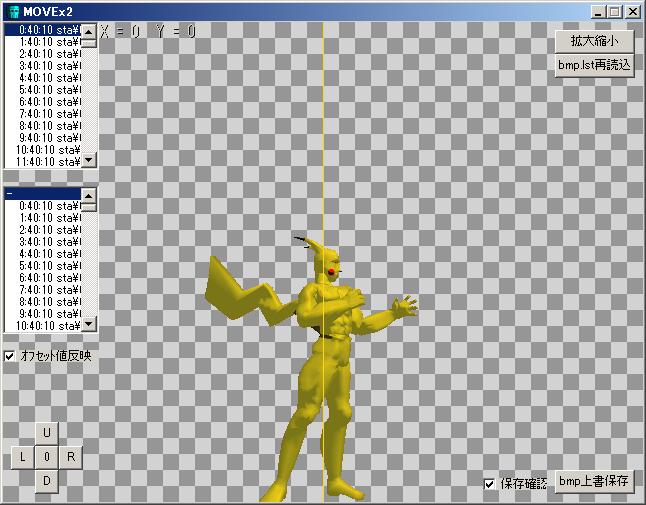Select entry 3:40:10 in bottom list
The image size is (646, 505).
(x=42, y=241)
